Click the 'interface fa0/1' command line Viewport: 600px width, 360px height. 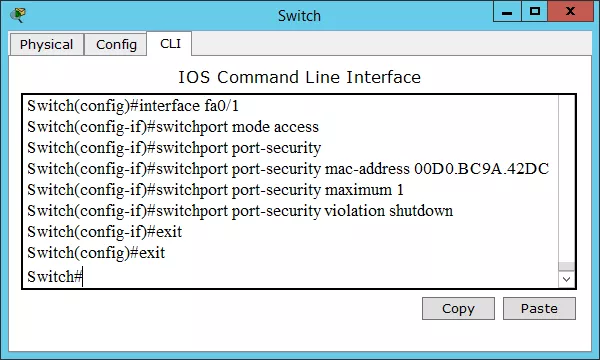tap(133, 106)
